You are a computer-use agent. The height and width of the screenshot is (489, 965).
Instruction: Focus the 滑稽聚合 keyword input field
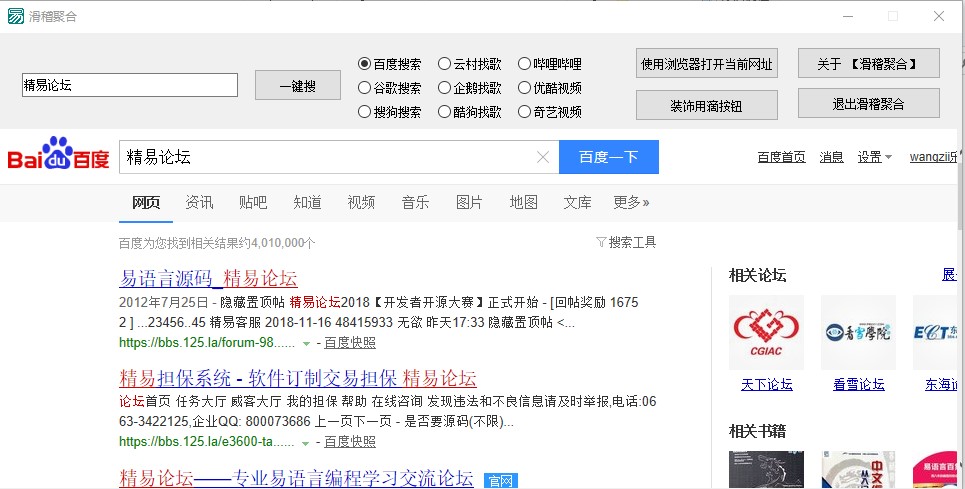[x=130, y=85]
